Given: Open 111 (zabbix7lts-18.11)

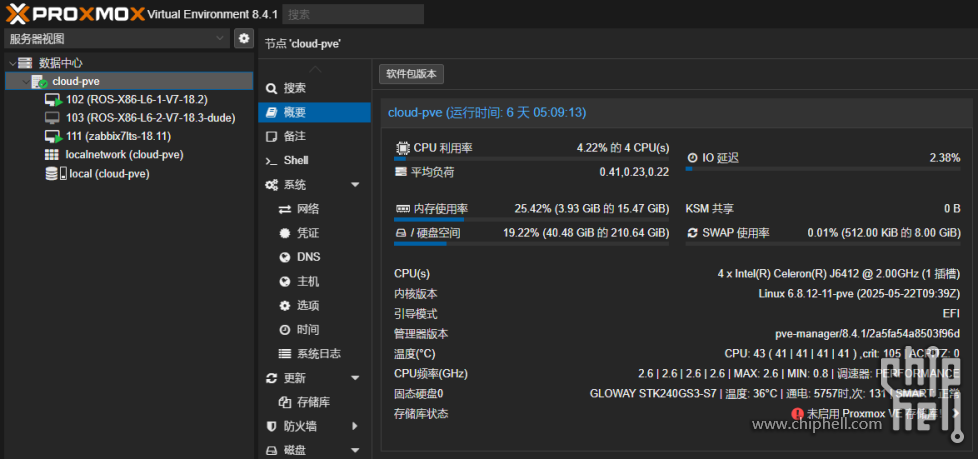Looking at the screenshot, I should (x=119, y=137).
